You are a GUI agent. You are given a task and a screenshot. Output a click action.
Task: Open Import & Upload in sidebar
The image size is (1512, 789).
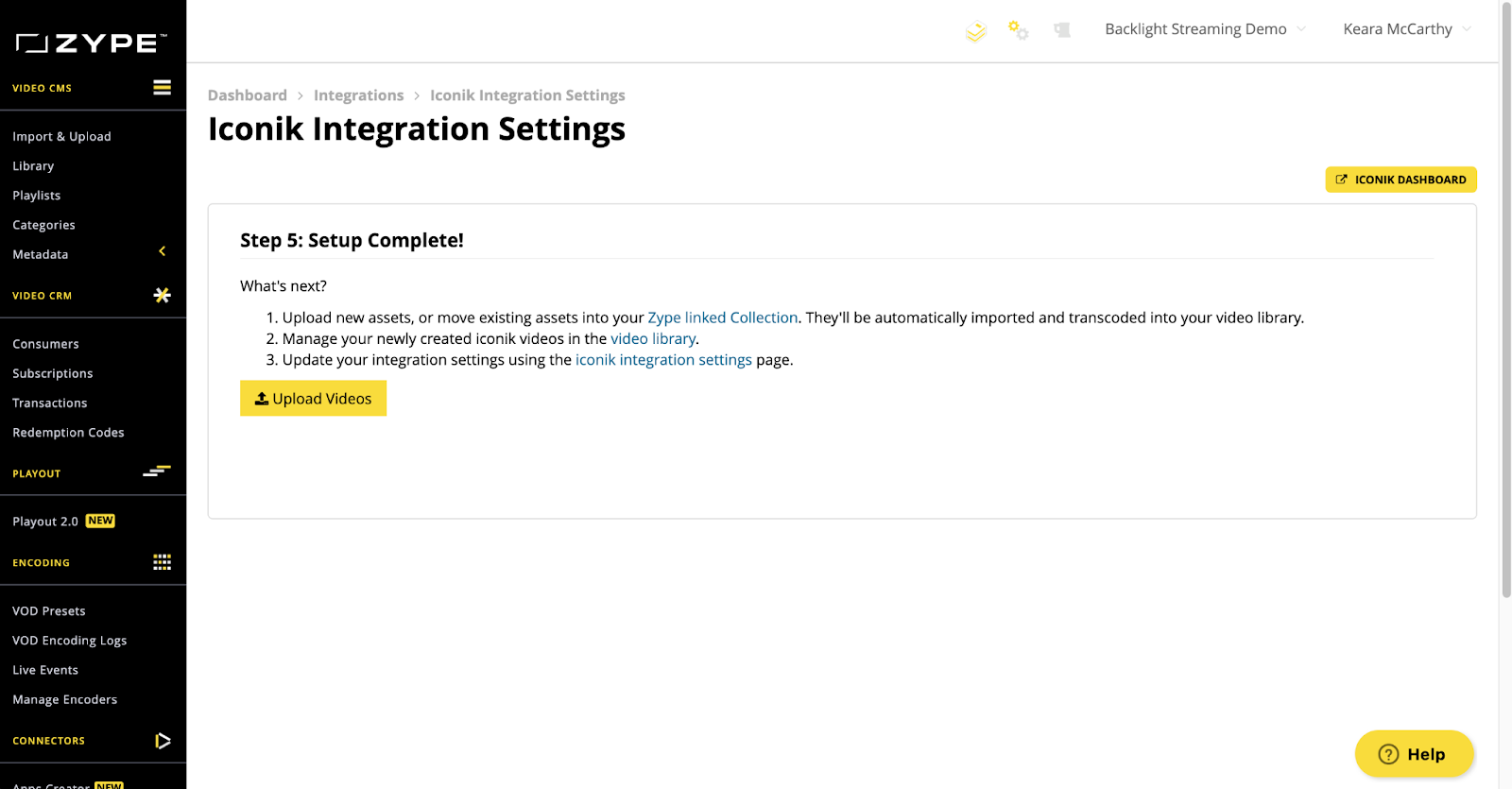click(61, 136)
